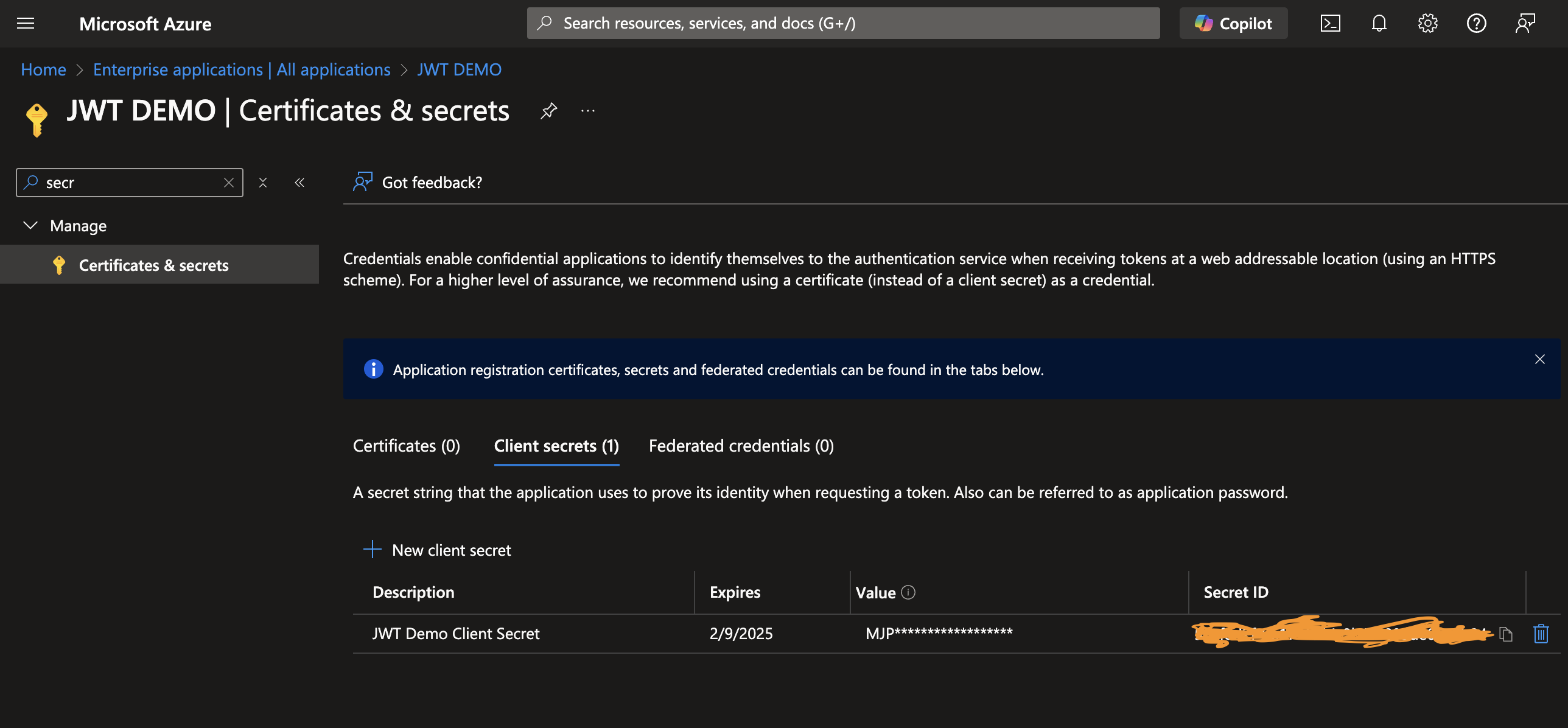
Task: Open the more options ellipsis beside title
Action: point(587,111)
